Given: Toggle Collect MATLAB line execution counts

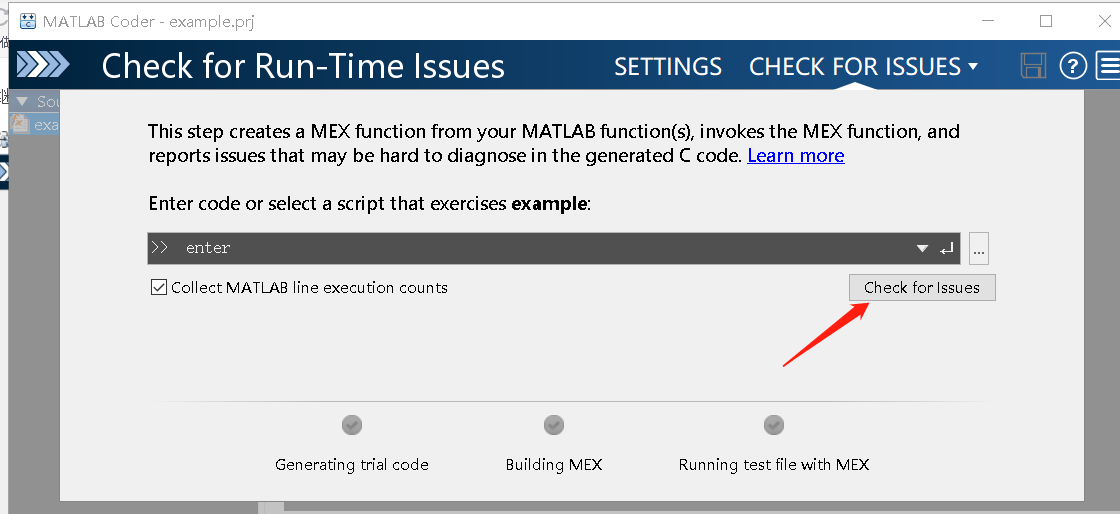Looking at the screenshot, I should 158,288.
